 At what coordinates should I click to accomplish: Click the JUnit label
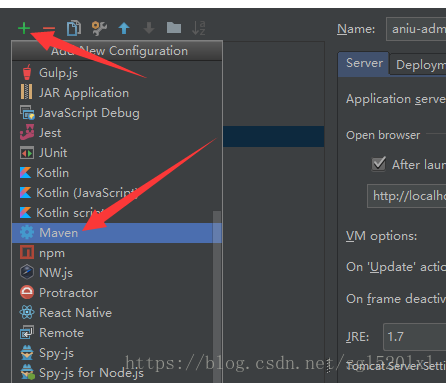pos(53,153)
